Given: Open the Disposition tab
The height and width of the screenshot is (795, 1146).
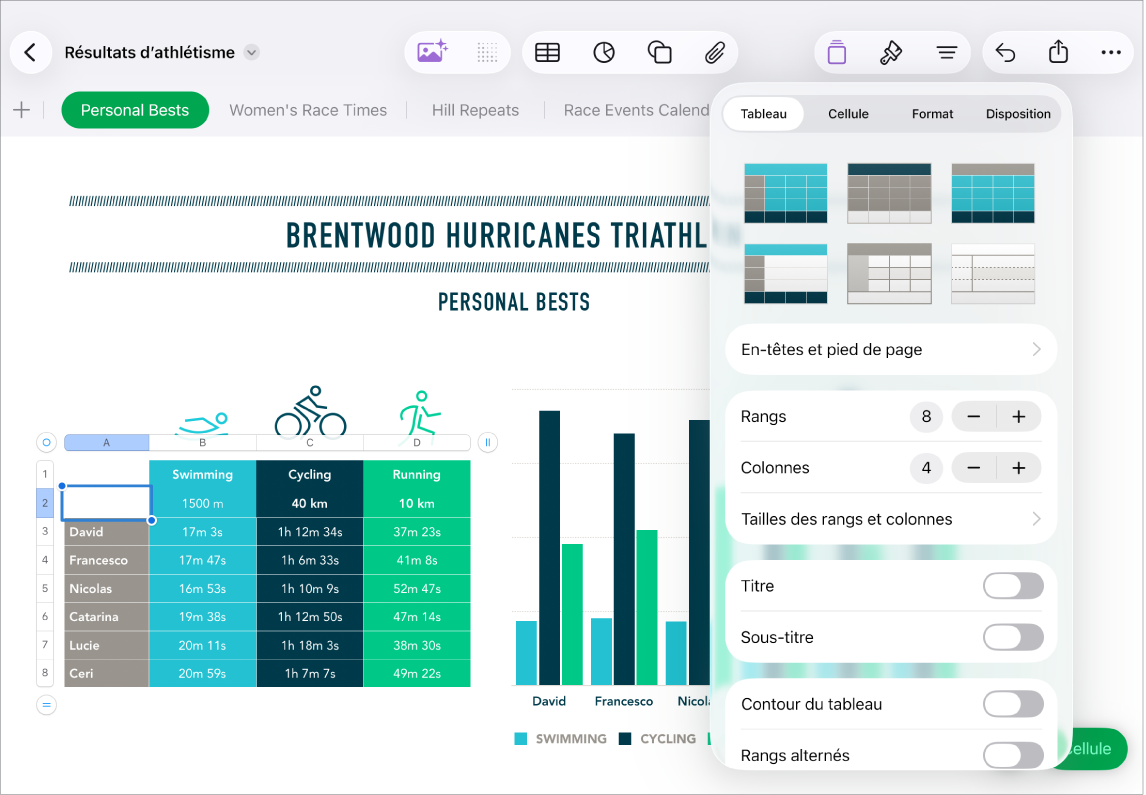Looking at the screenshot, I should click(x=1017, y=114).
